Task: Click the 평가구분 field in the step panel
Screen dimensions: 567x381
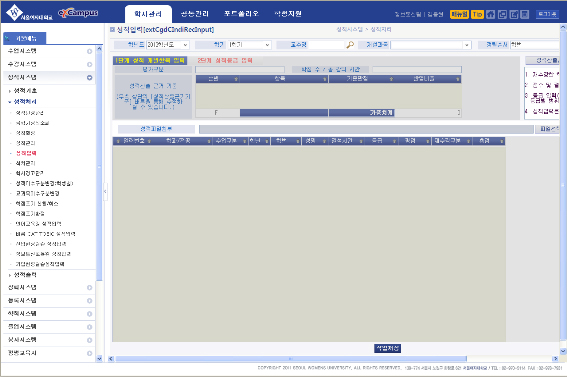Action: [240, 69]
